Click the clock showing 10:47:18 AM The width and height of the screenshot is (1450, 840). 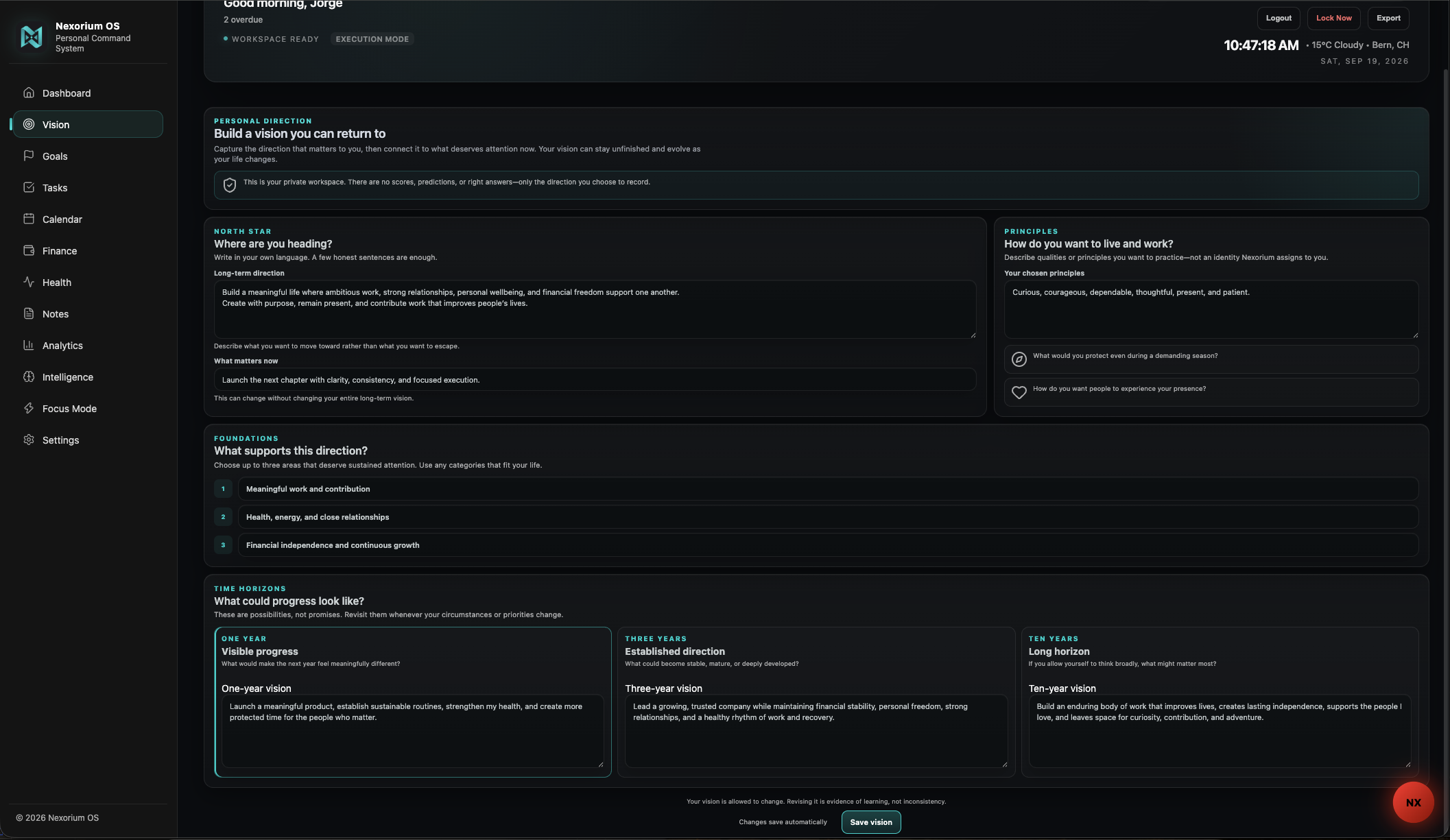click(x=1261, y=45)
